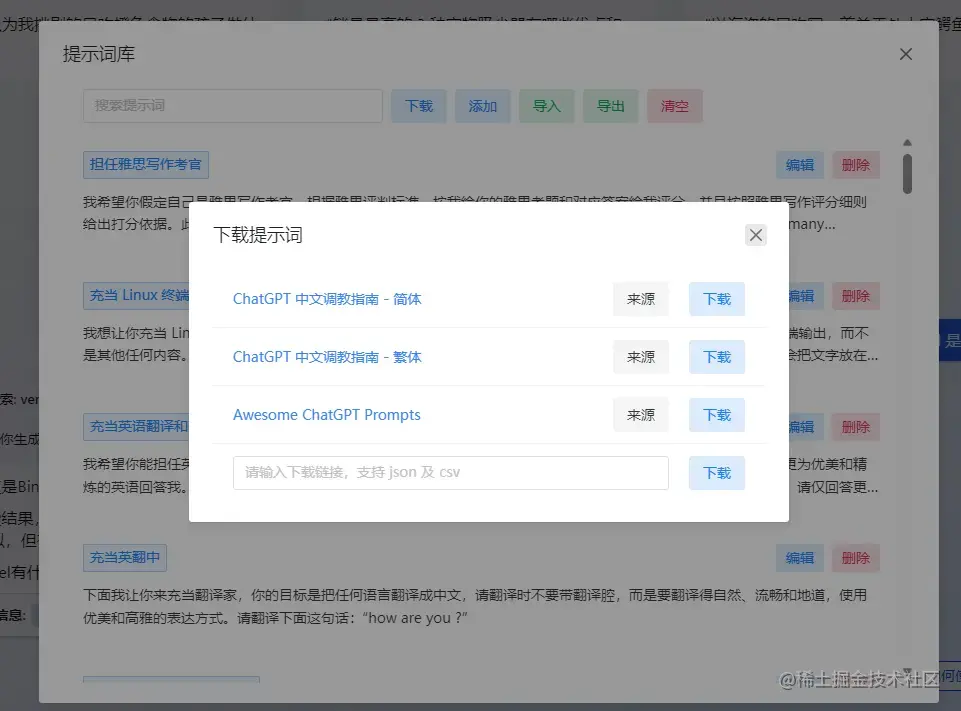Delete the 充当 Linux 终端 prompt
This screenshot has width=961, height=711.
pos(856,296)
